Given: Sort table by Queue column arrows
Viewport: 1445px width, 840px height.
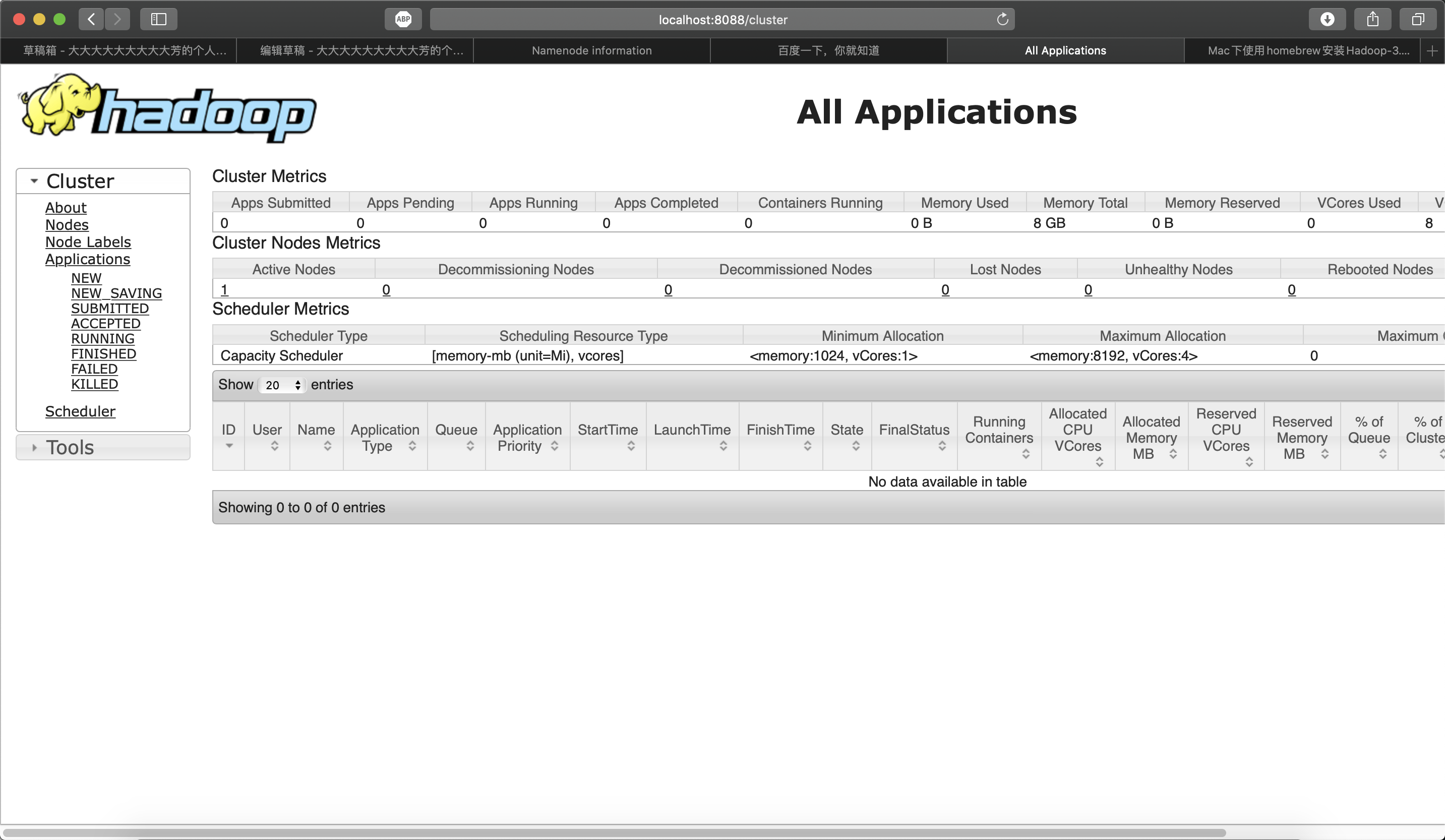Looking at the screenshot, I should pyautogui.click(x=470, y=446).
